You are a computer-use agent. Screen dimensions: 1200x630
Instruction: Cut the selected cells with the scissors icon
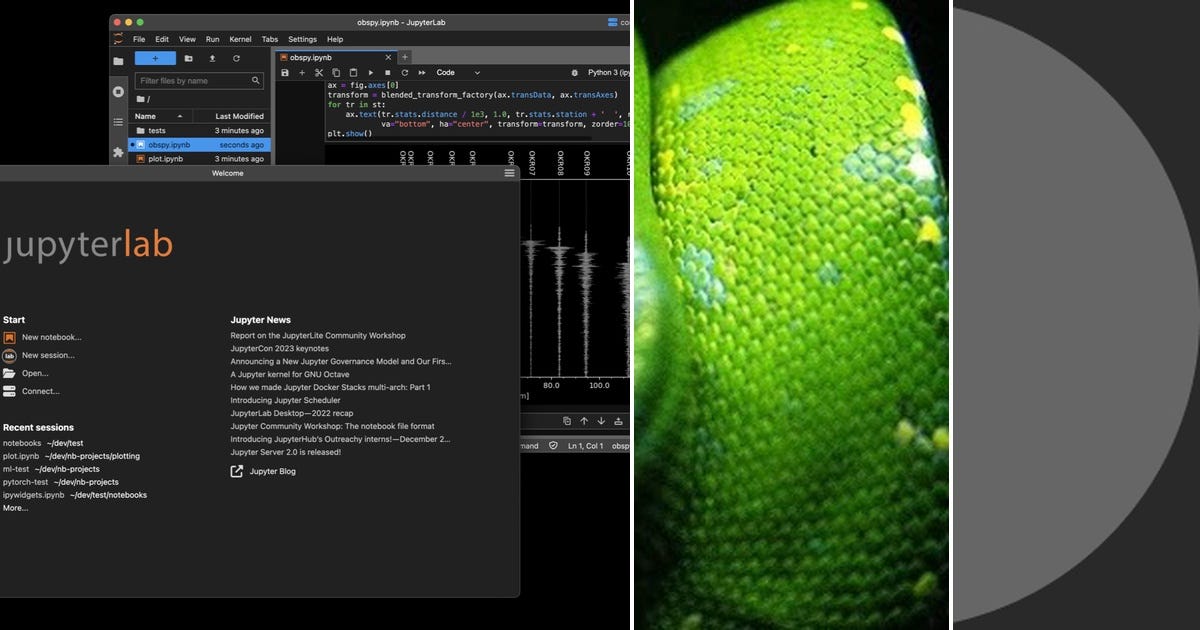coord(318,72)
